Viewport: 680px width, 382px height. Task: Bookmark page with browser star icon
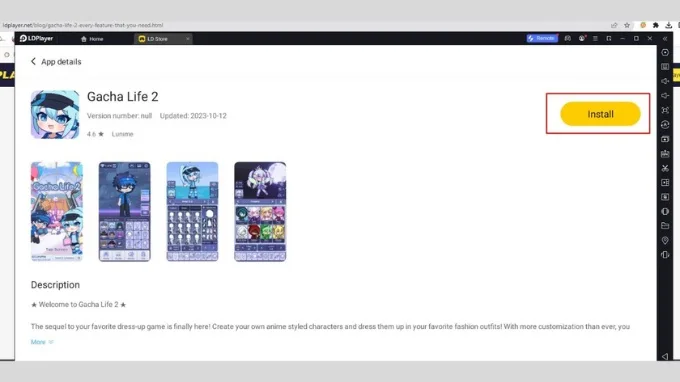[x=627, y=25]
